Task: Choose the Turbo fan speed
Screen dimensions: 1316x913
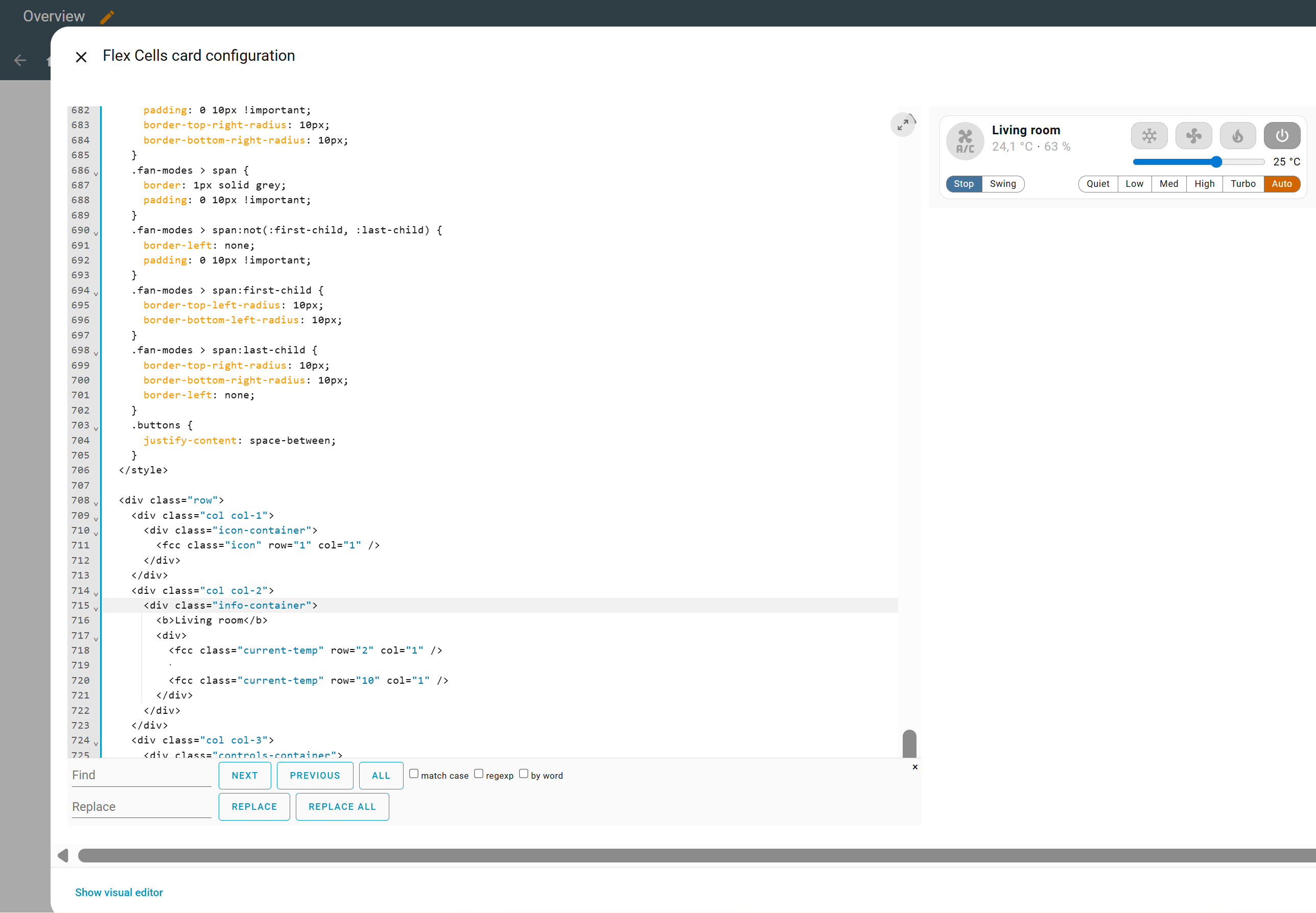Action: pos(1243,184)
